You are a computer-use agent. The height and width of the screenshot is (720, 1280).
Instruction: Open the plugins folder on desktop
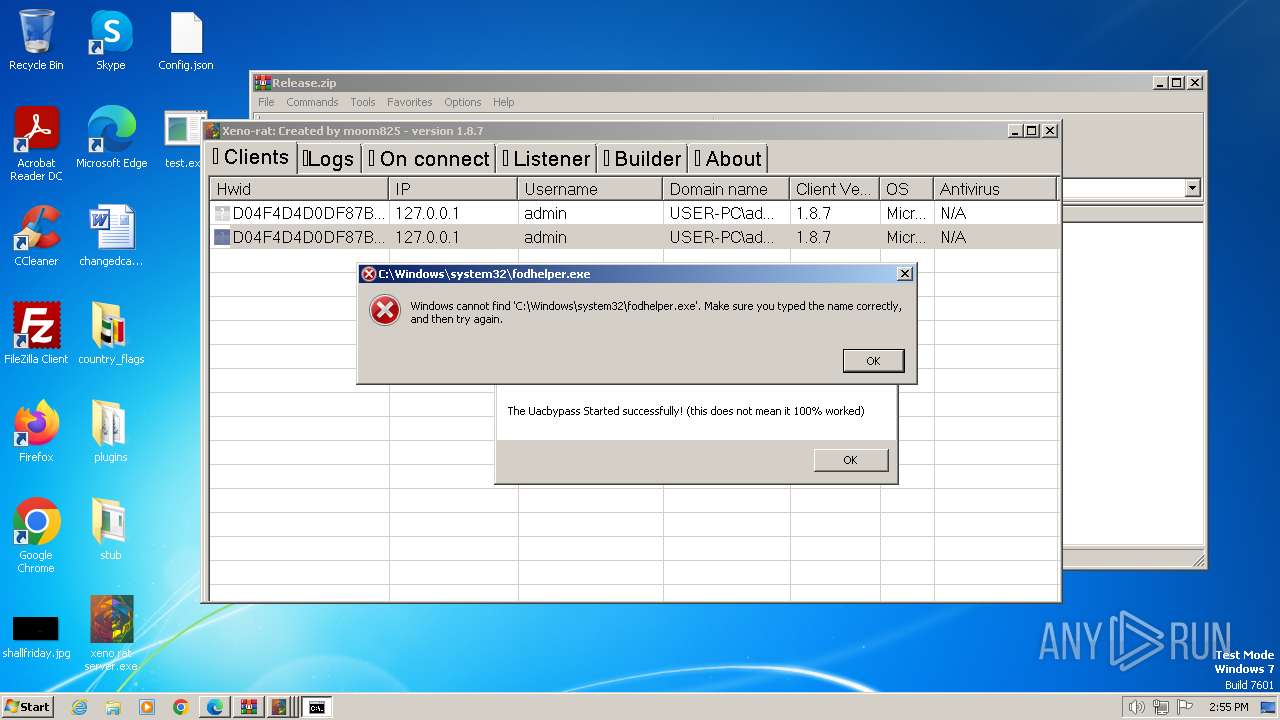click(x=110, y=432)
